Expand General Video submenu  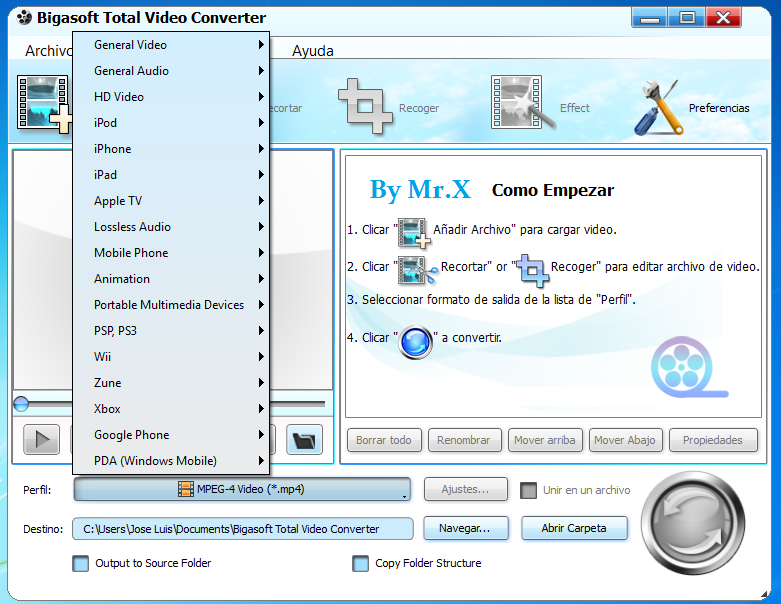[171, 45]
